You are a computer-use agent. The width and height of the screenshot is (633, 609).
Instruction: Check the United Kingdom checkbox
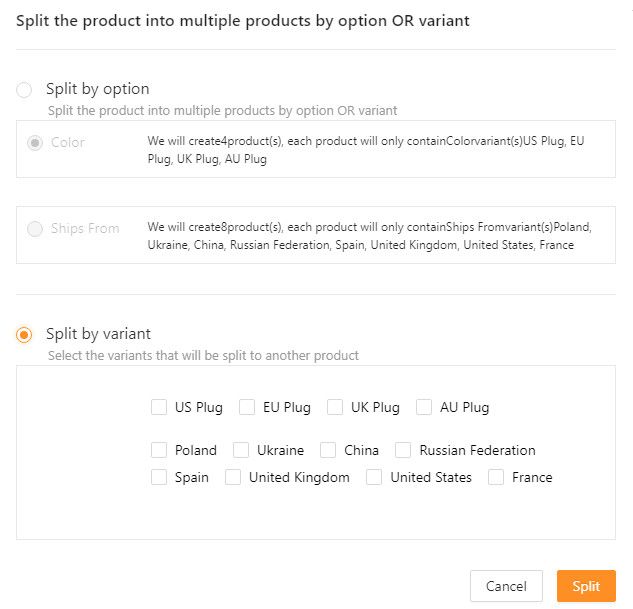tap(233, 477)
